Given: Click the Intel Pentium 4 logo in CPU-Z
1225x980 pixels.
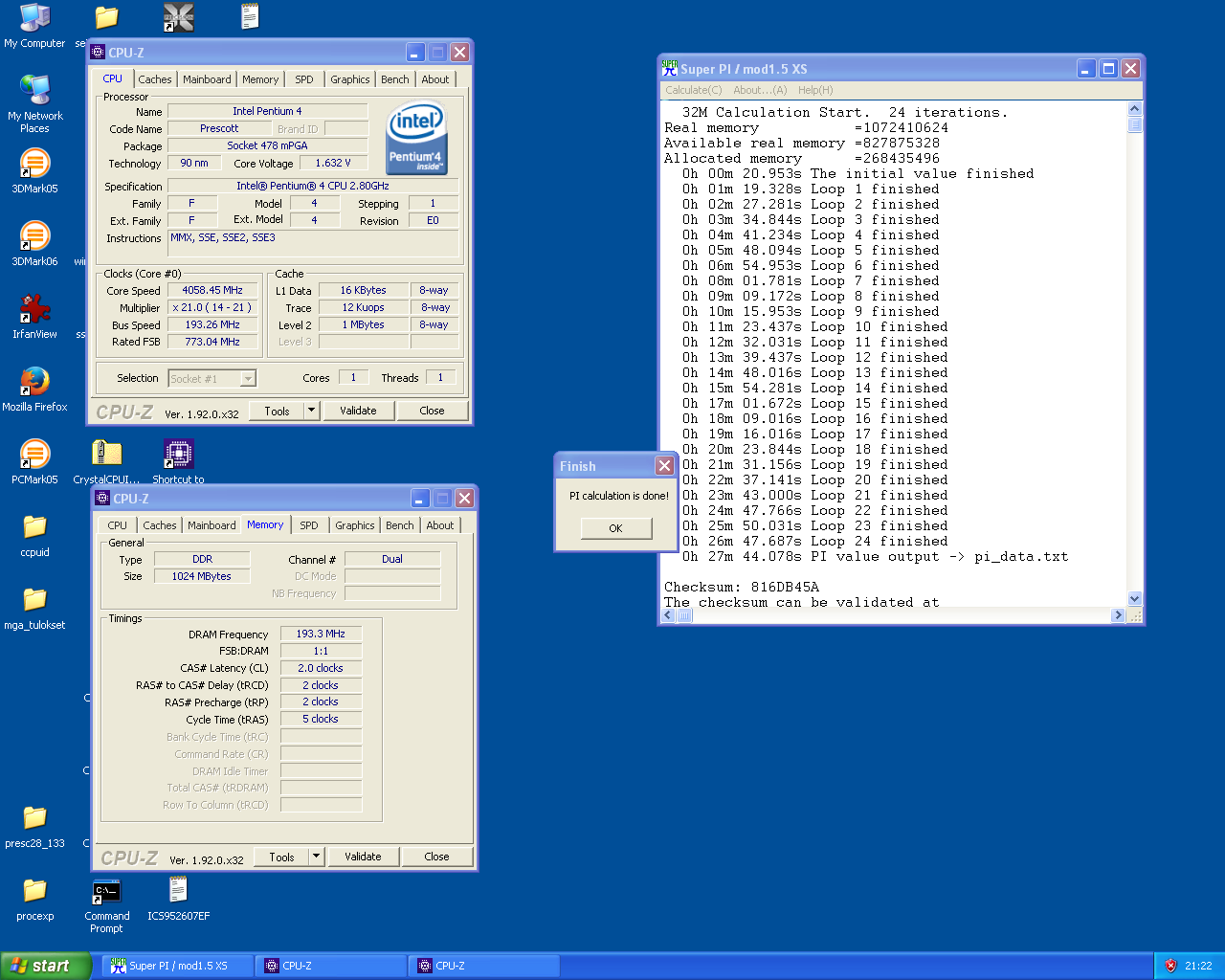Looking at the screenshot, I should point(416,140).
